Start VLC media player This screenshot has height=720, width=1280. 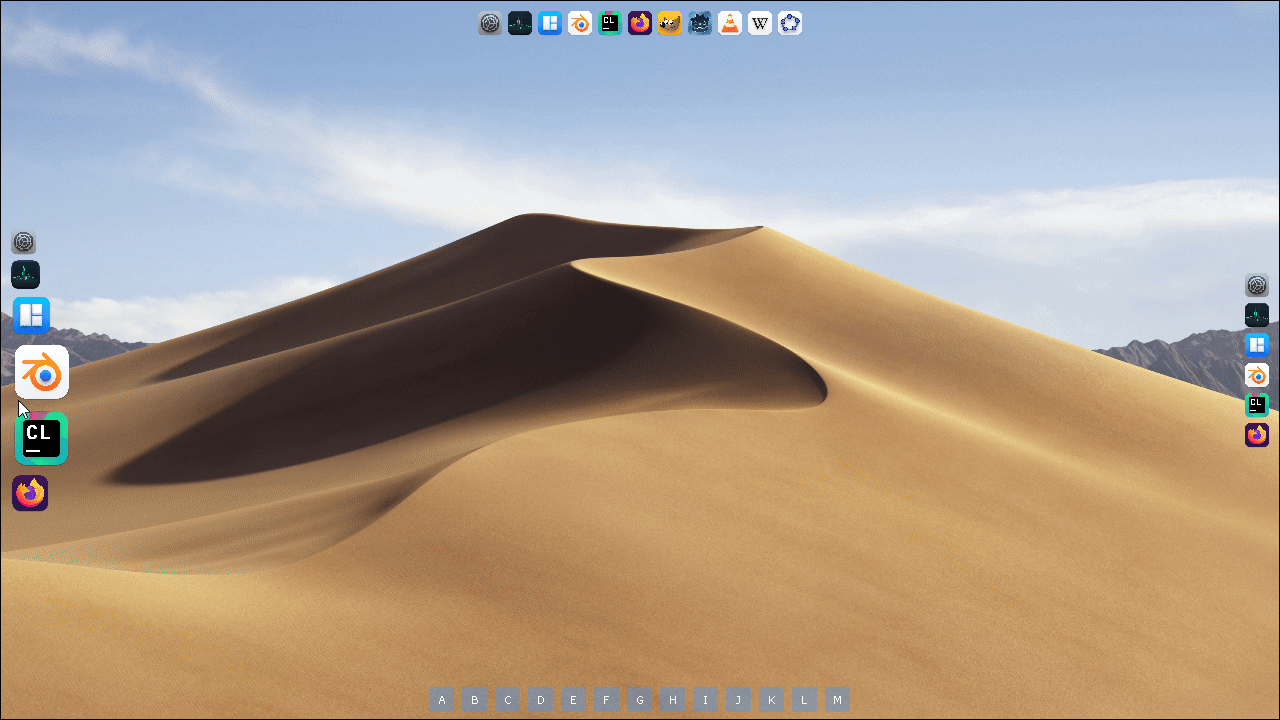click(x=730, y=23)
